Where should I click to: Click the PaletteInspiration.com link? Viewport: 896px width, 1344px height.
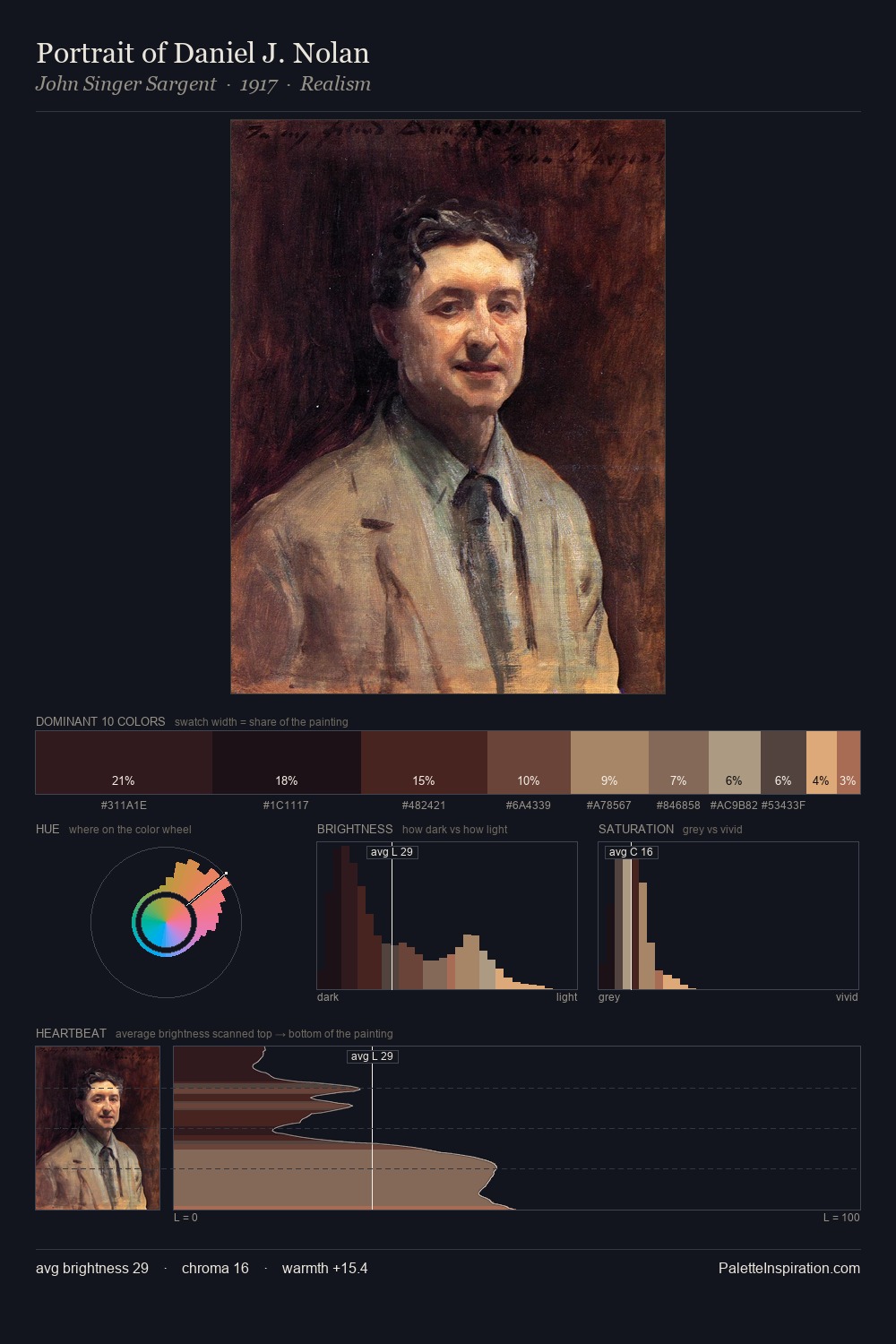(x=789, y=1268)
